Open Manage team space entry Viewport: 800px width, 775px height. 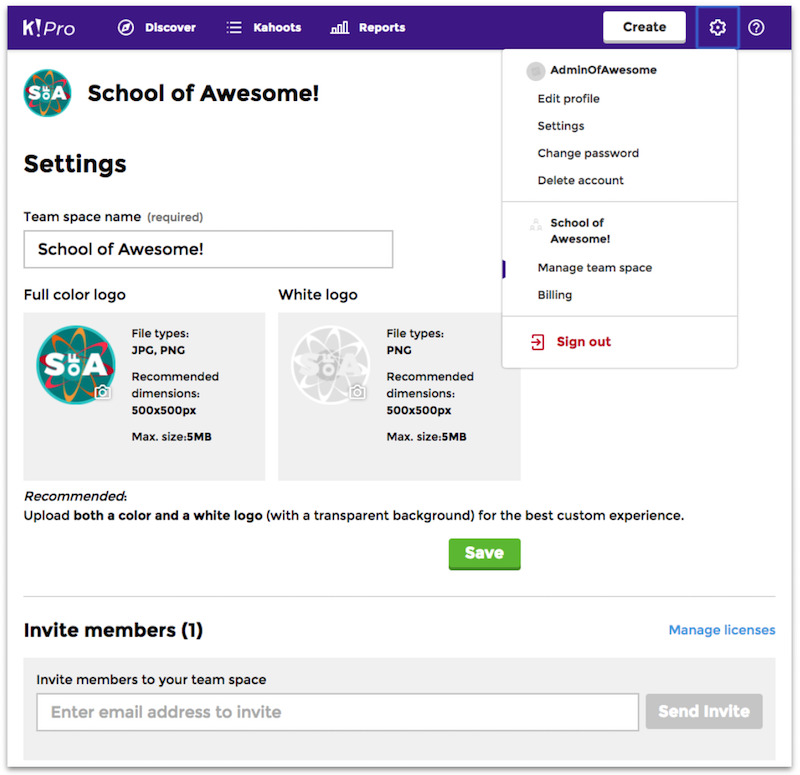pos(594,268)
